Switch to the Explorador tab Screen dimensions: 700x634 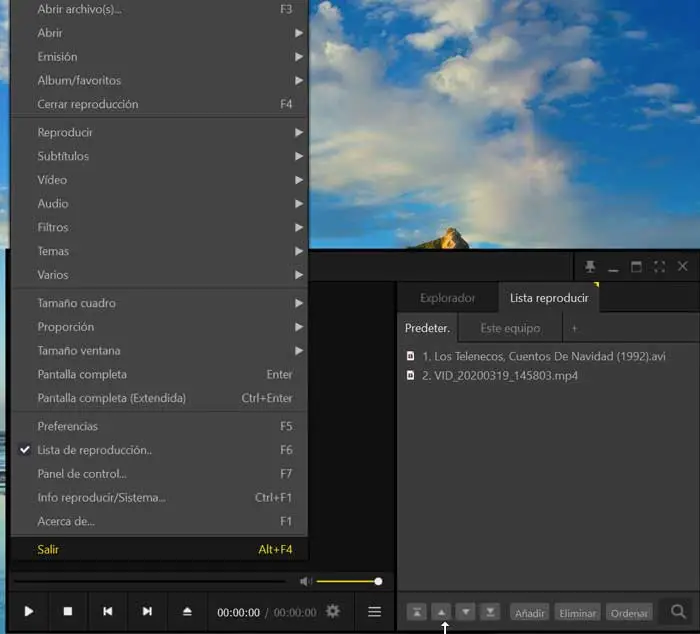pyautogui.click(x=447, y=298)
